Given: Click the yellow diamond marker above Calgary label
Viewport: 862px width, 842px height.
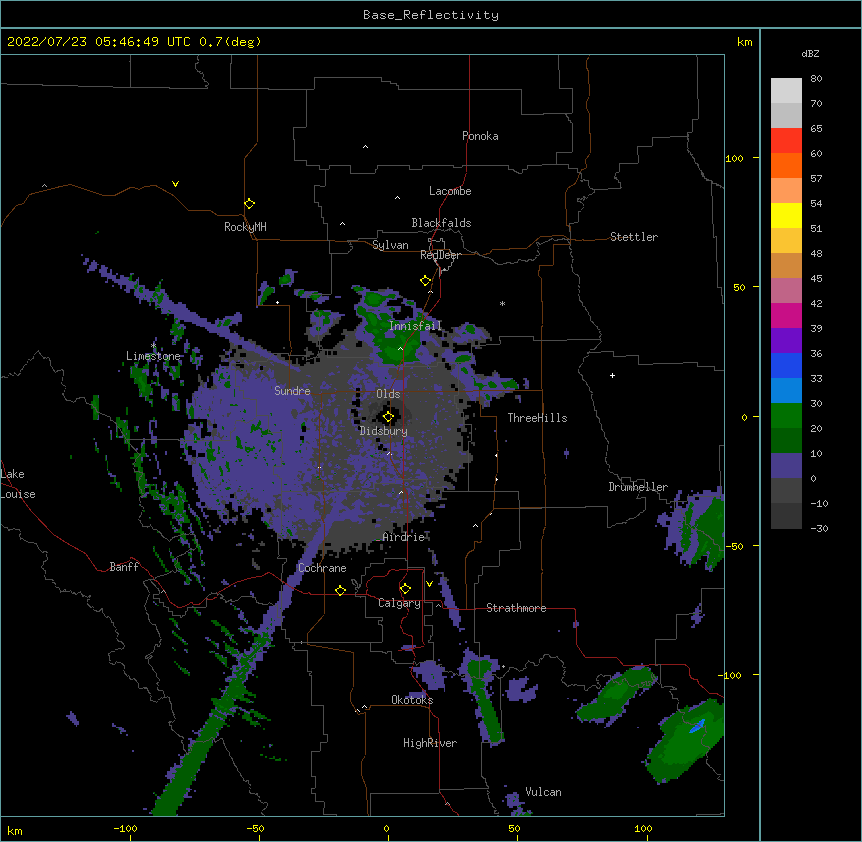Looking at the screenshot, I should tap(405, 589).
